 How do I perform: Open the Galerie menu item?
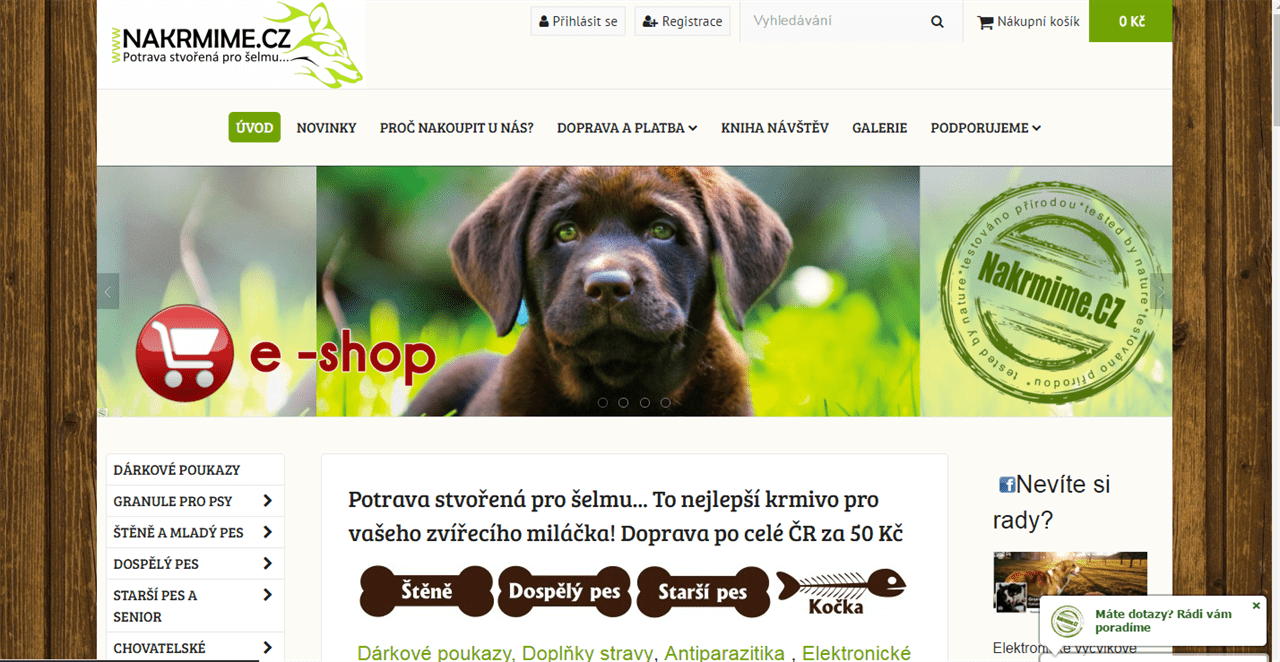click(880, 128)
